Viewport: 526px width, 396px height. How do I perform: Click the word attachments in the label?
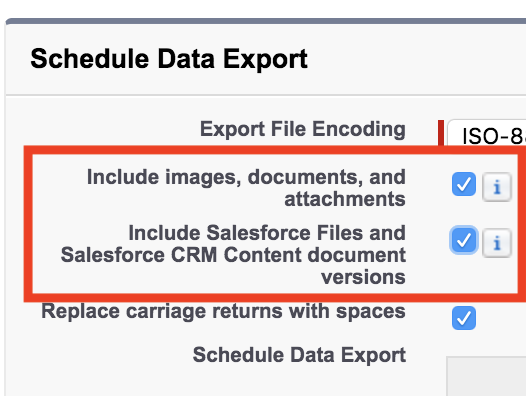coord(345,199)
